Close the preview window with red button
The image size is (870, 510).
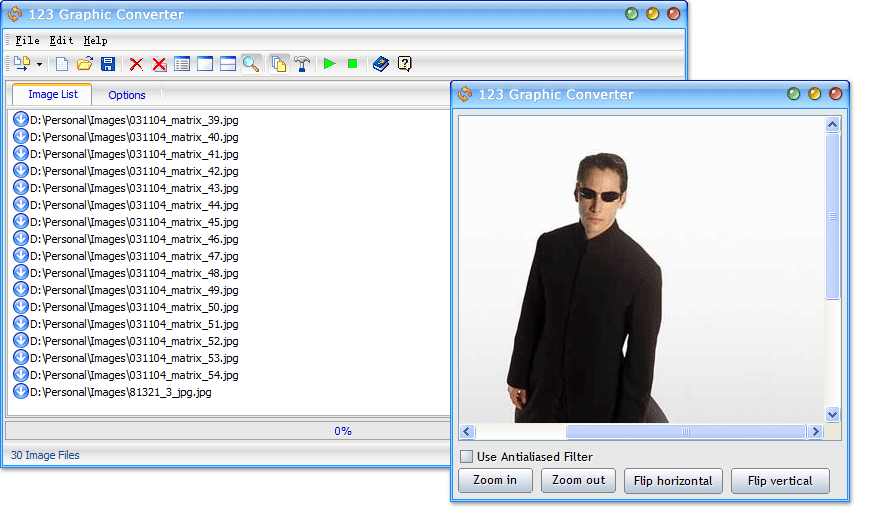click(x=835, y=94)
